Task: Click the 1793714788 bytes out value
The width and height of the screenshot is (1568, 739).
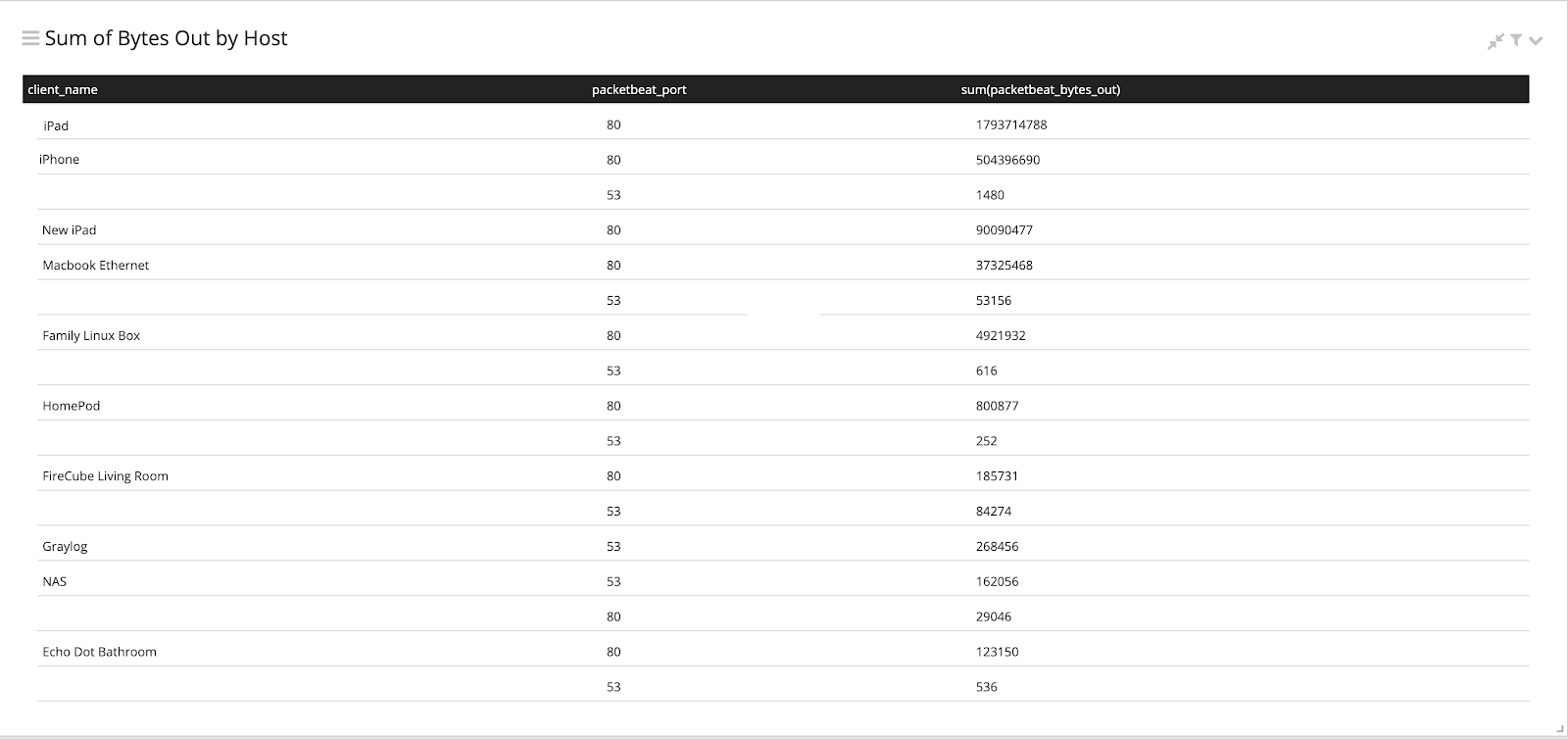Action: (1011, 125)
